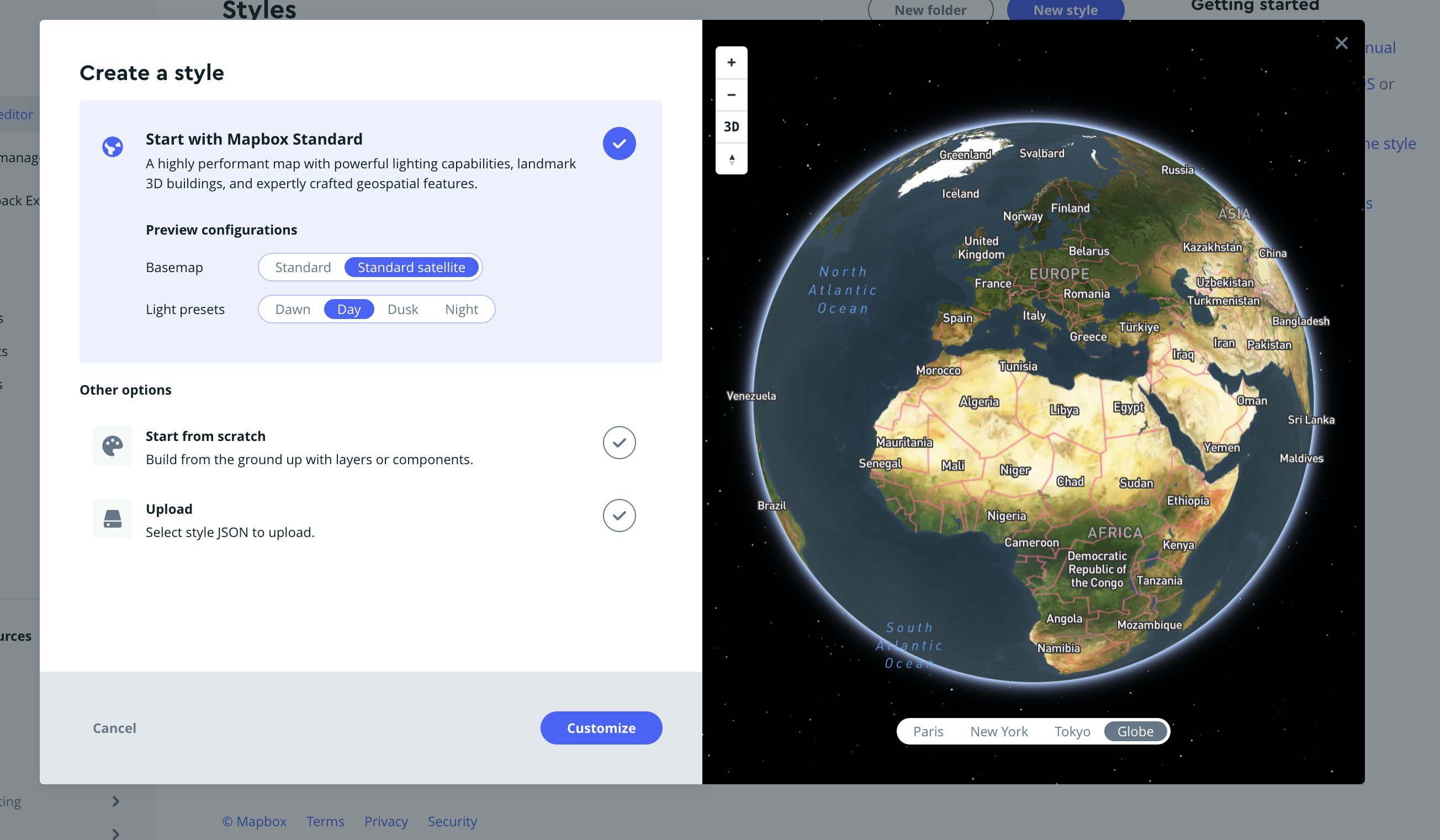Click the Customize button
This screenshot has width=1440, height=840.
601,728
